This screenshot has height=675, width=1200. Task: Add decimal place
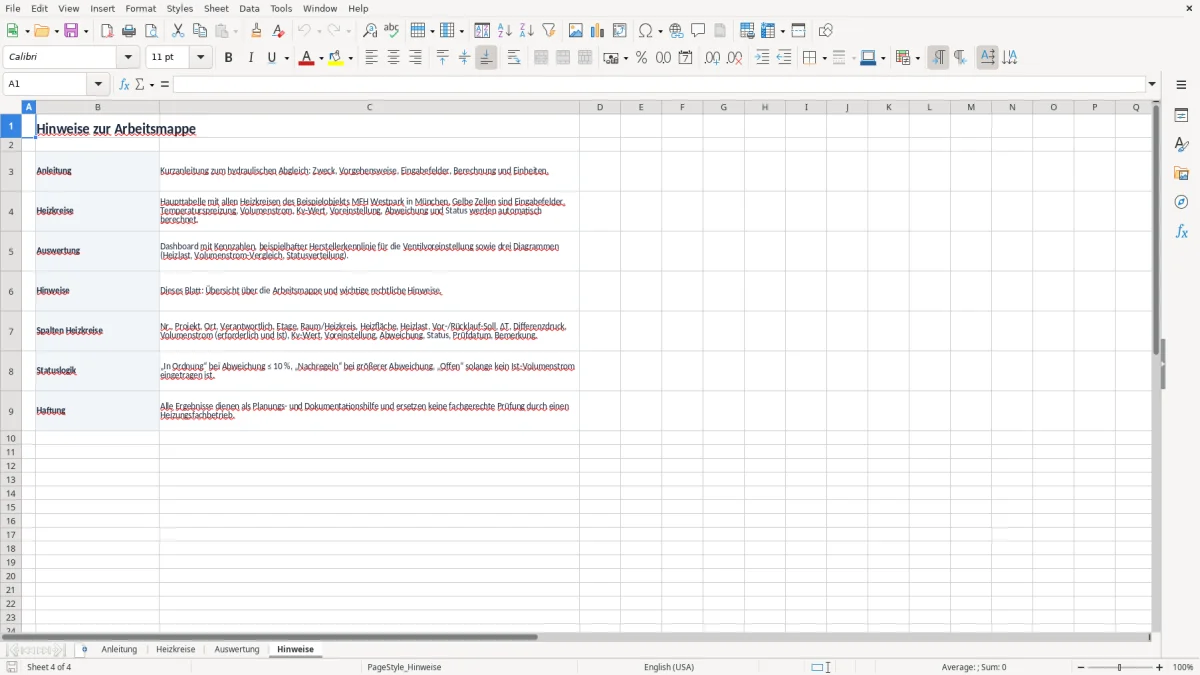click(712, 58)
